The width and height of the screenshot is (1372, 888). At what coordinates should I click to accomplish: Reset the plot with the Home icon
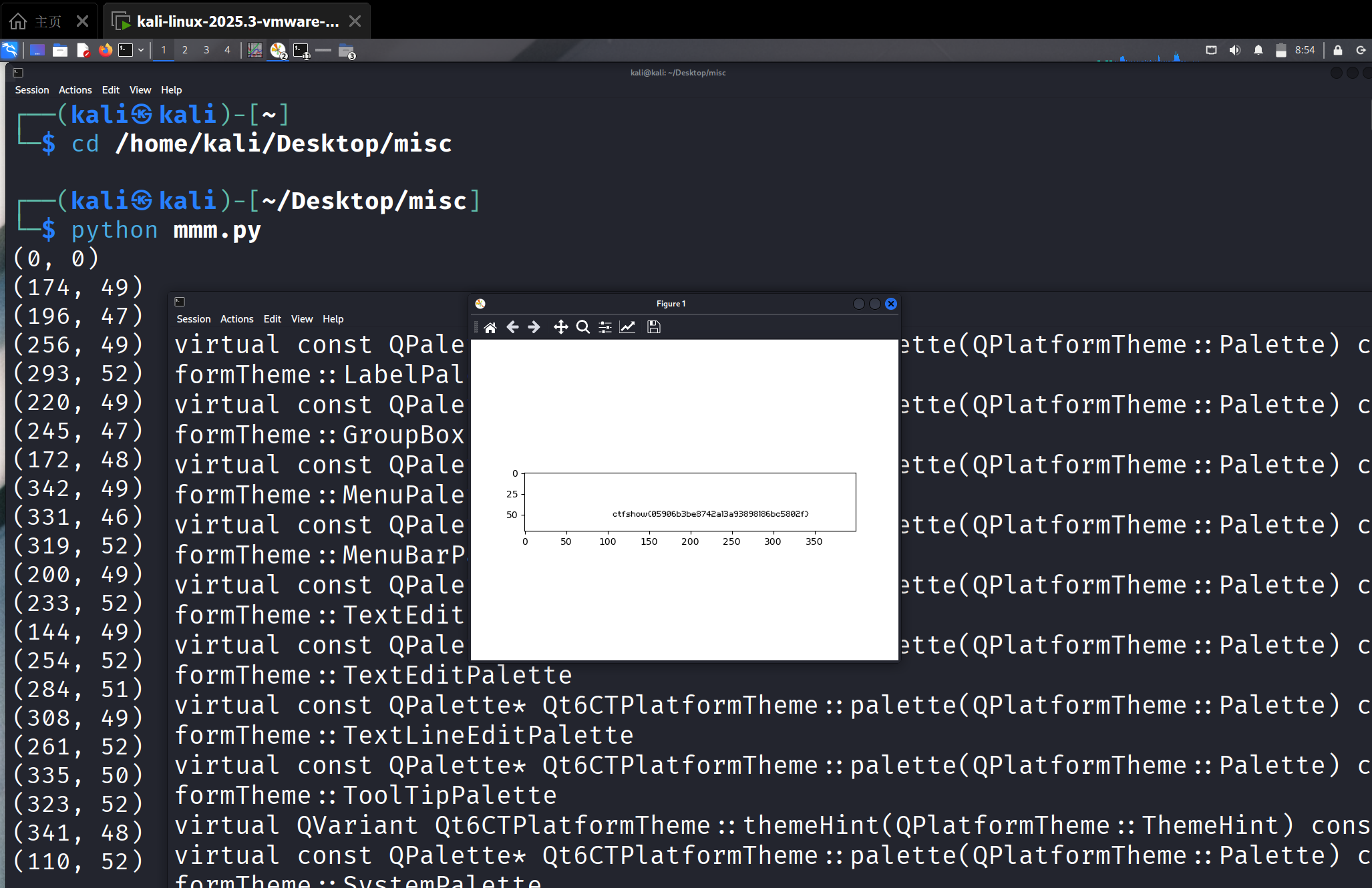tap(490, 327)
